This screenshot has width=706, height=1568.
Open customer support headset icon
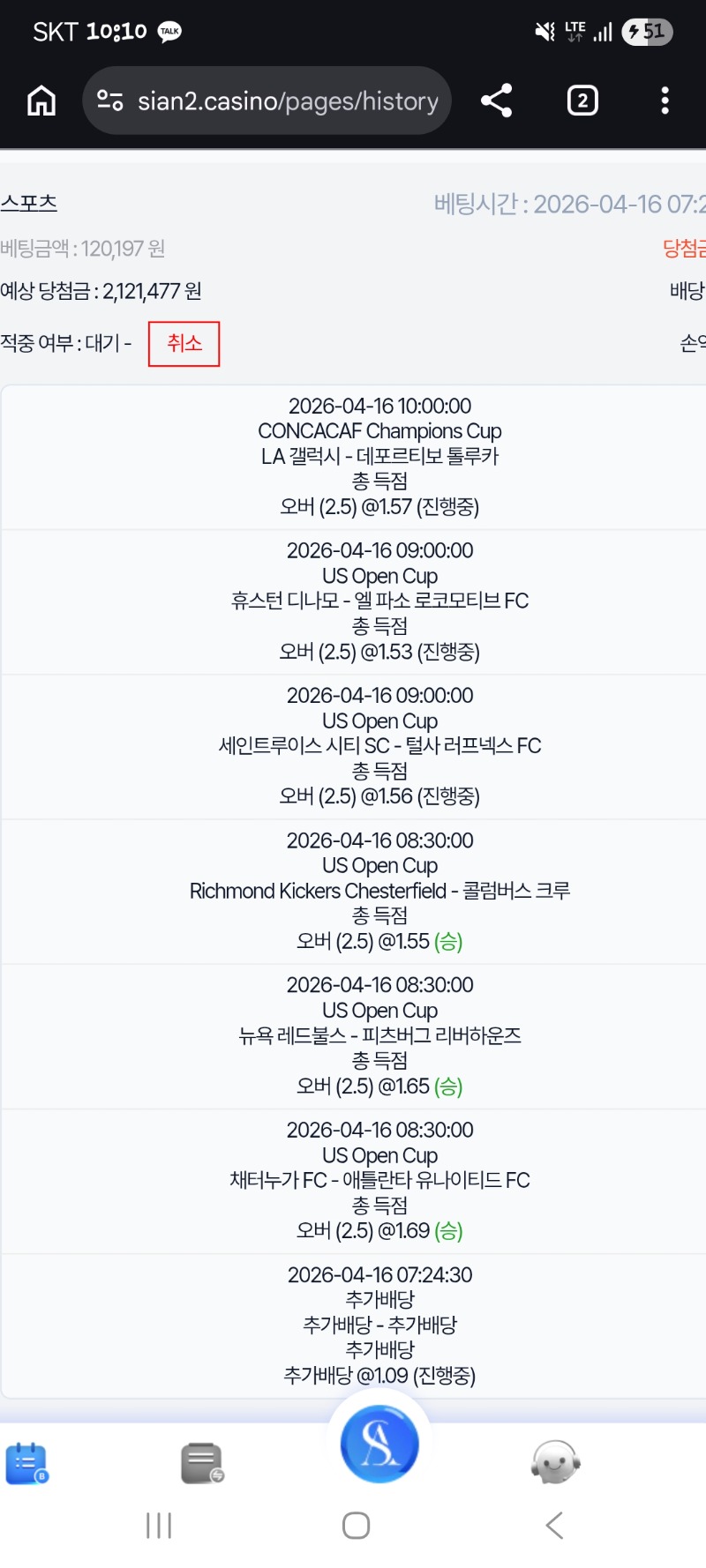[x=555, y=1463]
